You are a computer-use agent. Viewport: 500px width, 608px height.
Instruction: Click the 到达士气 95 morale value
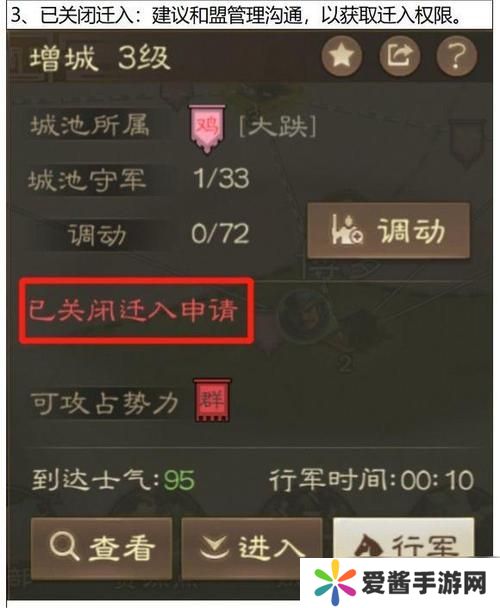[179, 481]
